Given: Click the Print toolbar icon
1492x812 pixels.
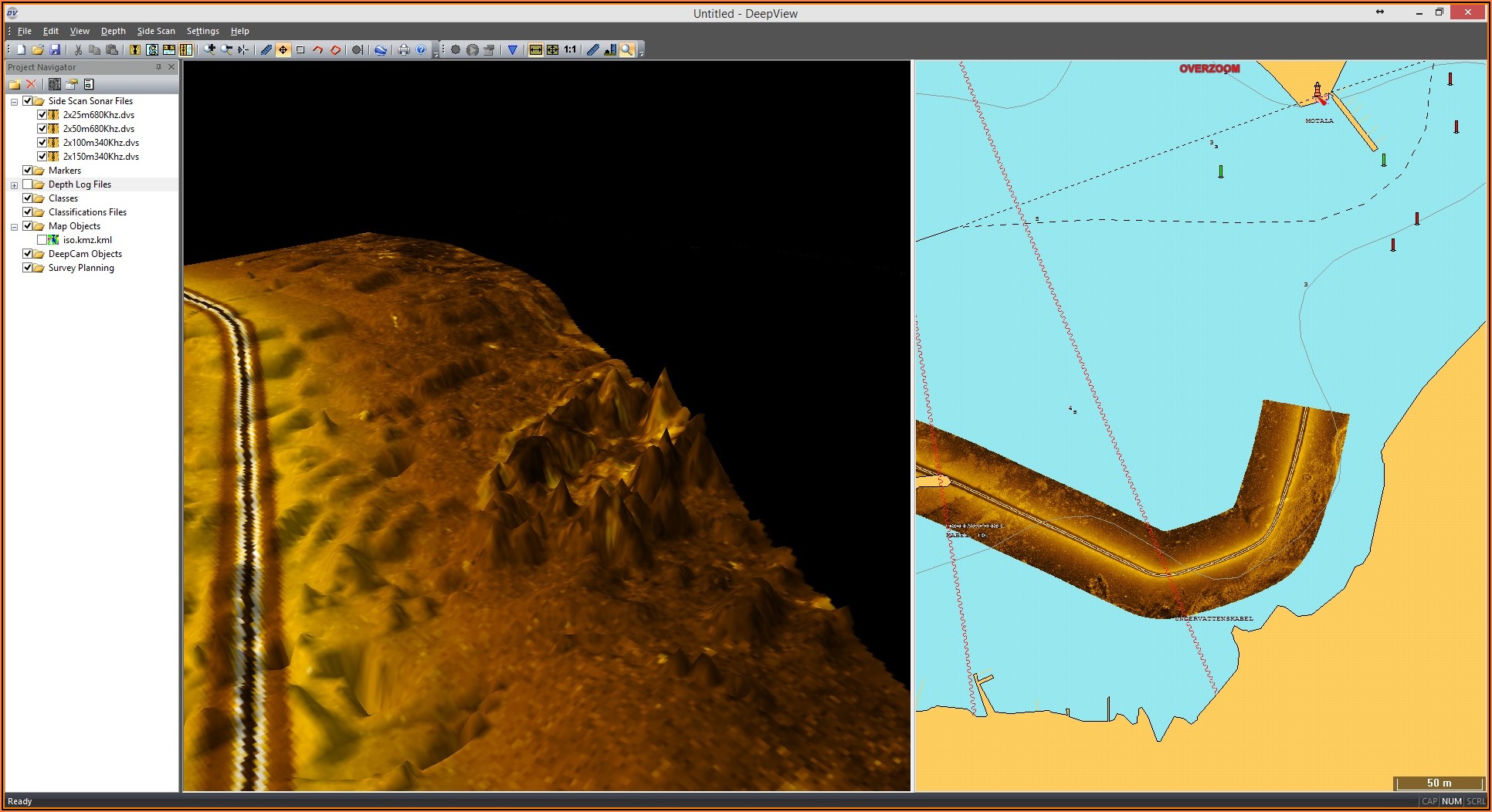Looking at the screenshot, I should [403, 50].
